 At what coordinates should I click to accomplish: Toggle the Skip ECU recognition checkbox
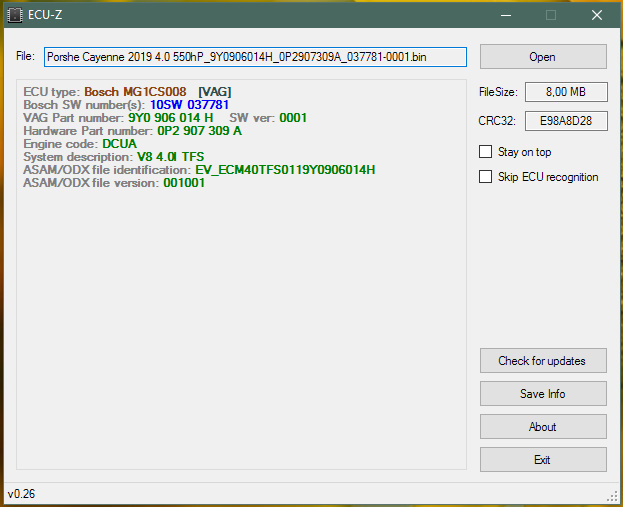[x=486, y=177]
